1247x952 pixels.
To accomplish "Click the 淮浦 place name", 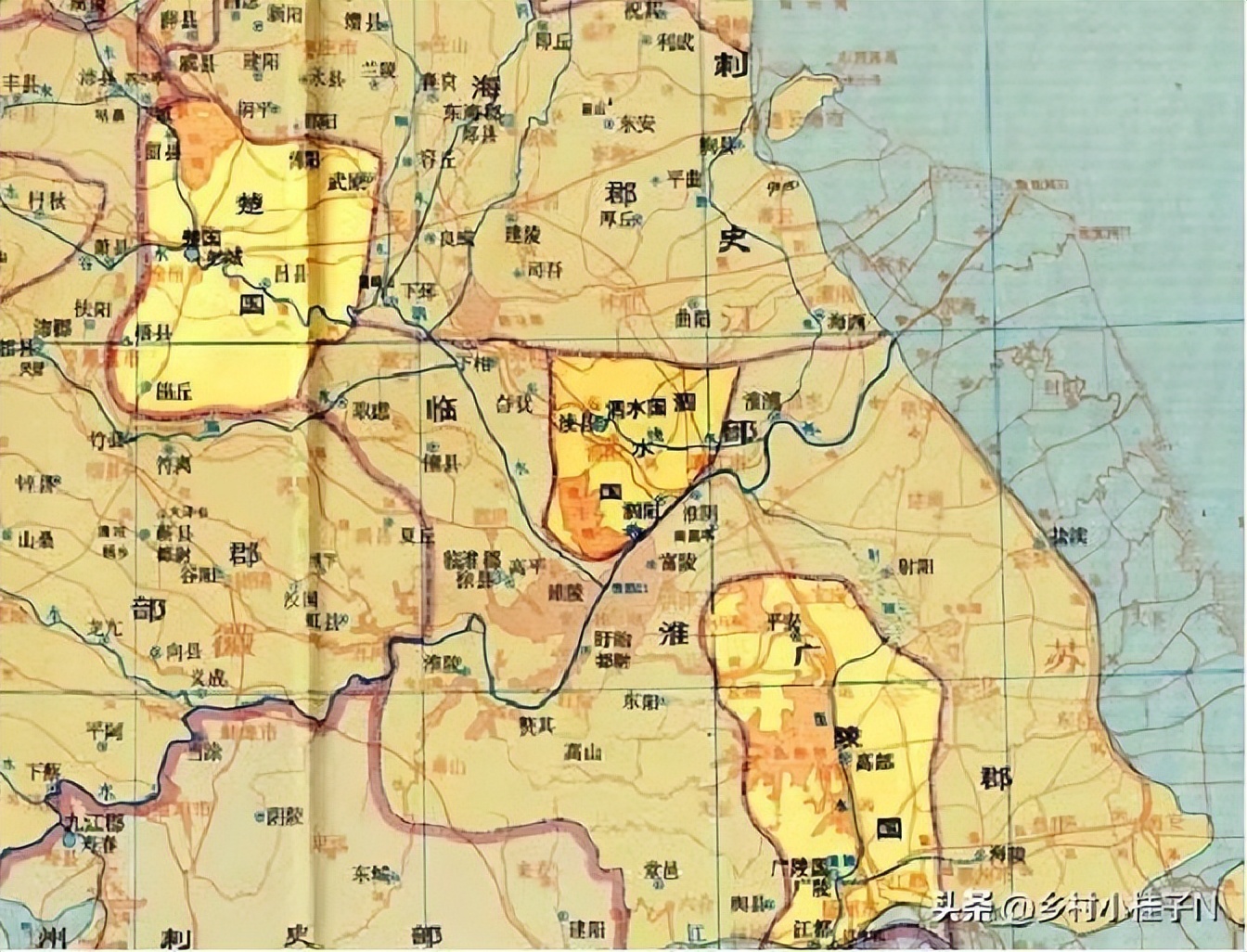I will (763, 402).
